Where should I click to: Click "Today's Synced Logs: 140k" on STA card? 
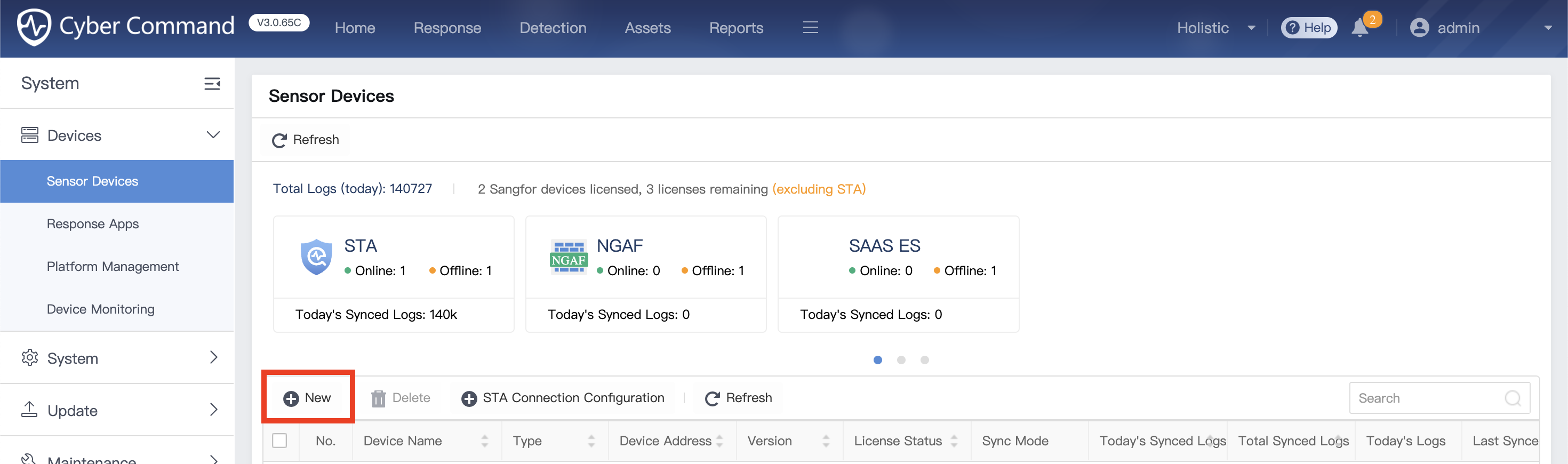coord(376,315)
